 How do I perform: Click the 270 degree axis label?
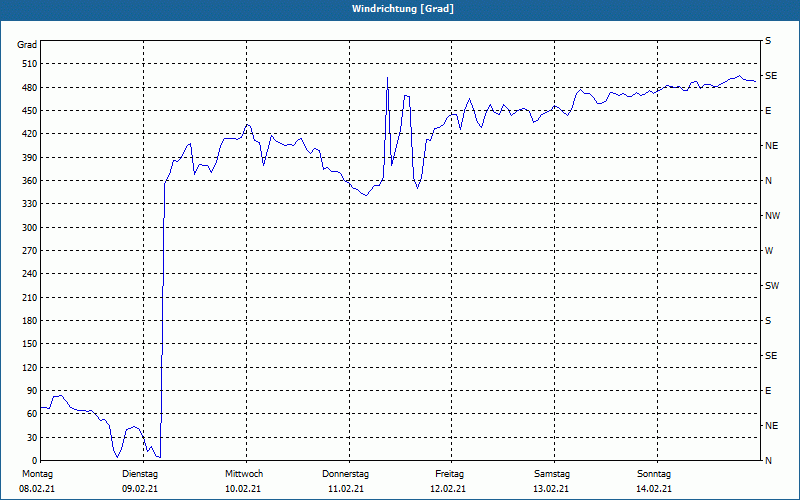pos(30,251)
